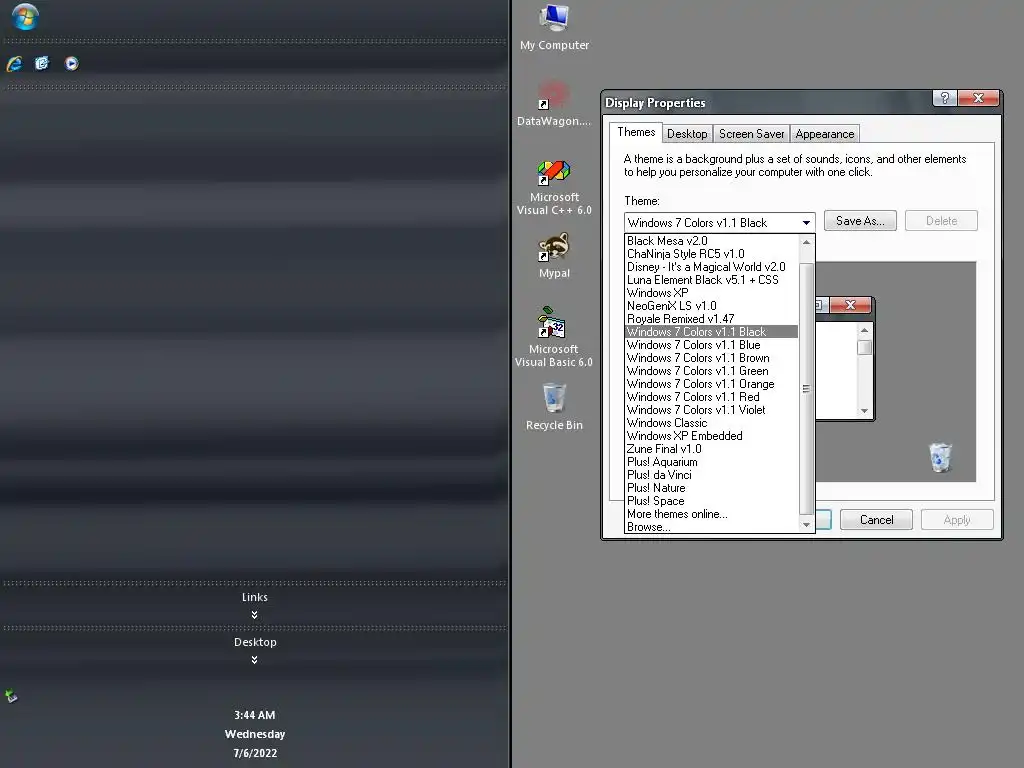1024x768 pixels.
Task: Choose Windows 7 Colors v1.1 Brown
Action: point(711,358)
